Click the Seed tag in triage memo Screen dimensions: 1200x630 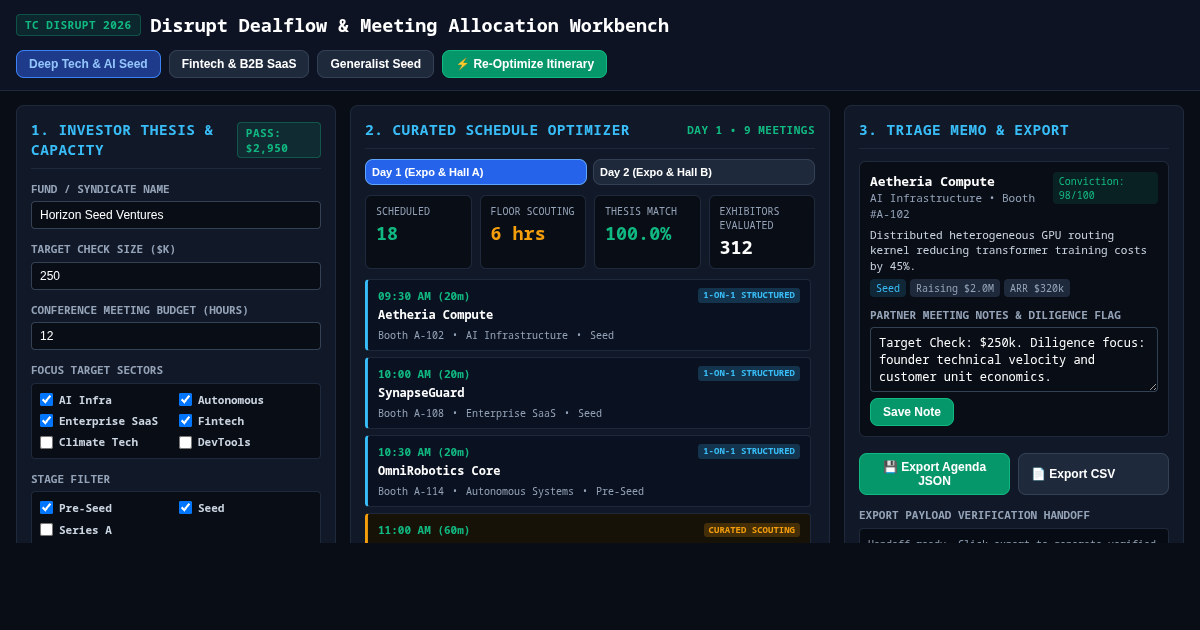[x=888, y=288]
